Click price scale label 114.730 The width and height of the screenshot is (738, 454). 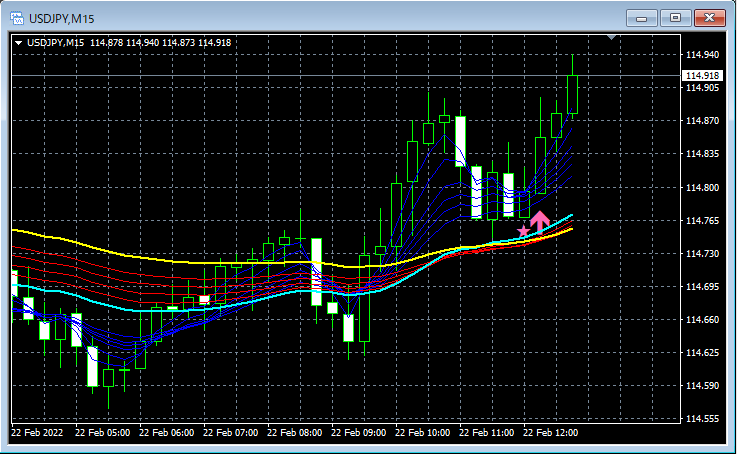[702, 254]
